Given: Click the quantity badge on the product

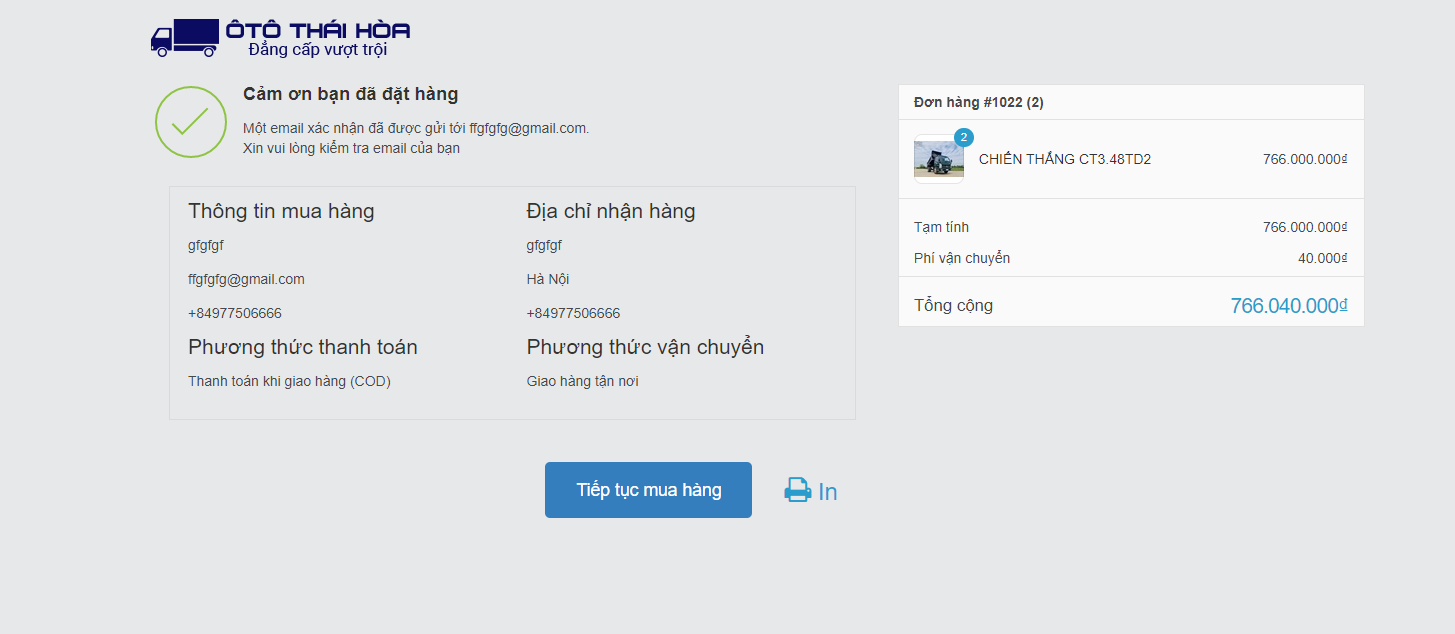Looking at the screenshot, I should [x=964, y=137].
